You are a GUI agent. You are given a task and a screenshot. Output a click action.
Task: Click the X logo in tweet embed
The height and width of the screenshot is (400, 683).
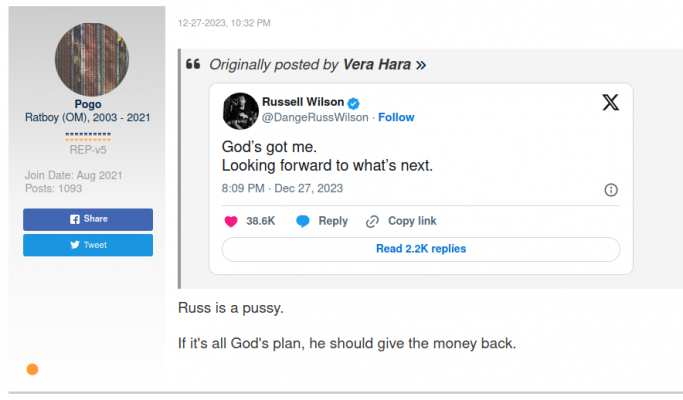pos(610,103)
